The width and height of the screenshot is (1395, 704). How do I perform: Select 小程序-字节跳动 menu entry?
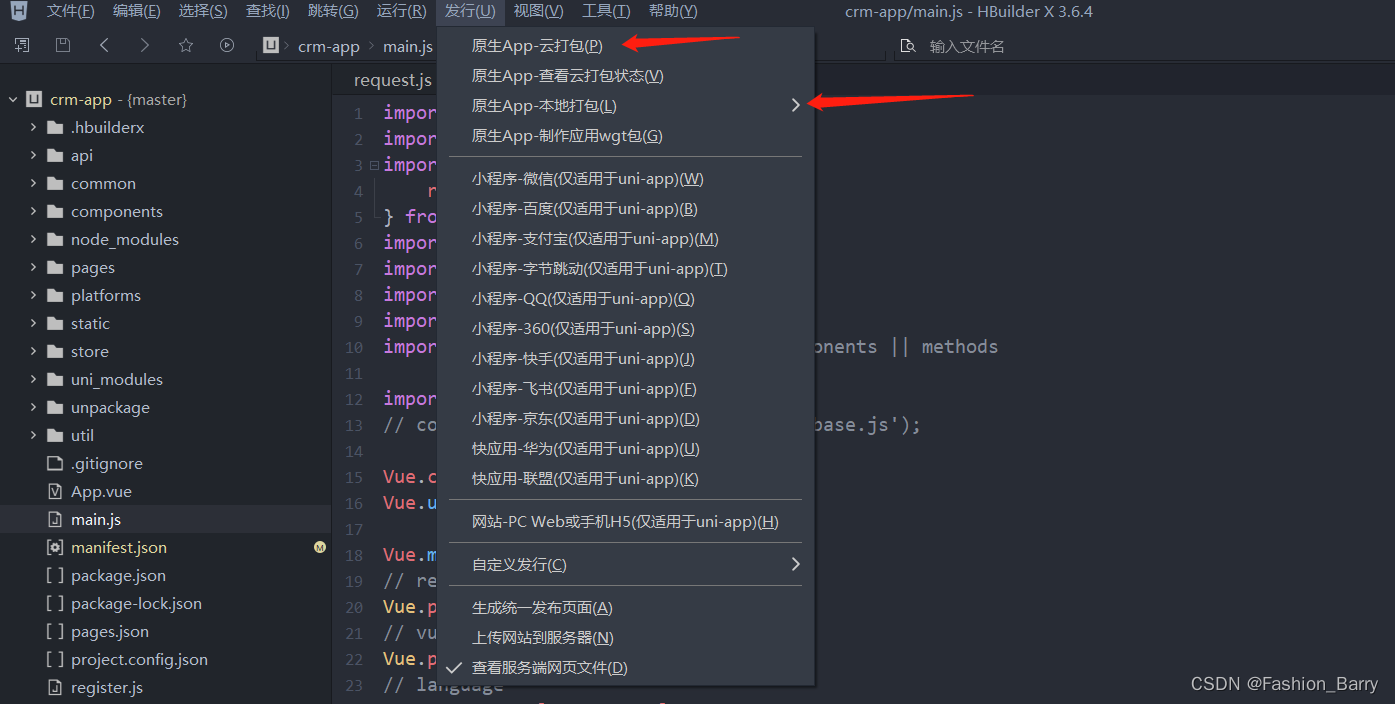(626, 268)
